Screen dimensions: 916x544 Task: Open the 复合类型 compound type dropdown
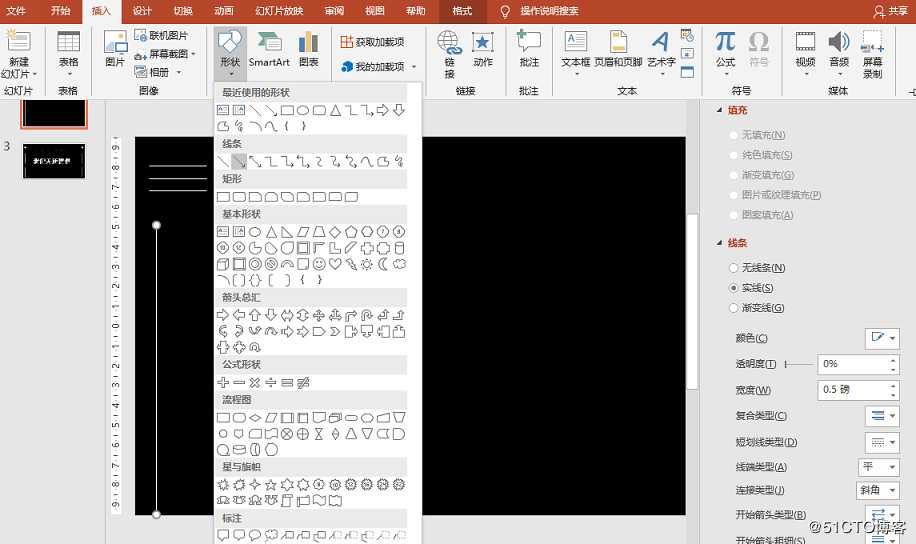[x=882, y=416]
